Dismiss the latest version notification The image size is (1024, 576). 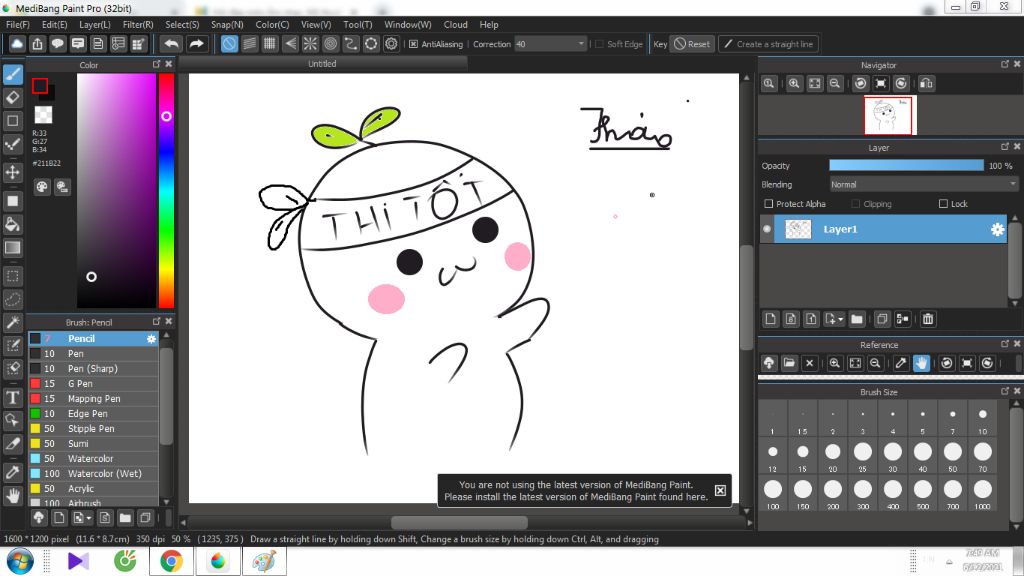[x=720, y=490]
